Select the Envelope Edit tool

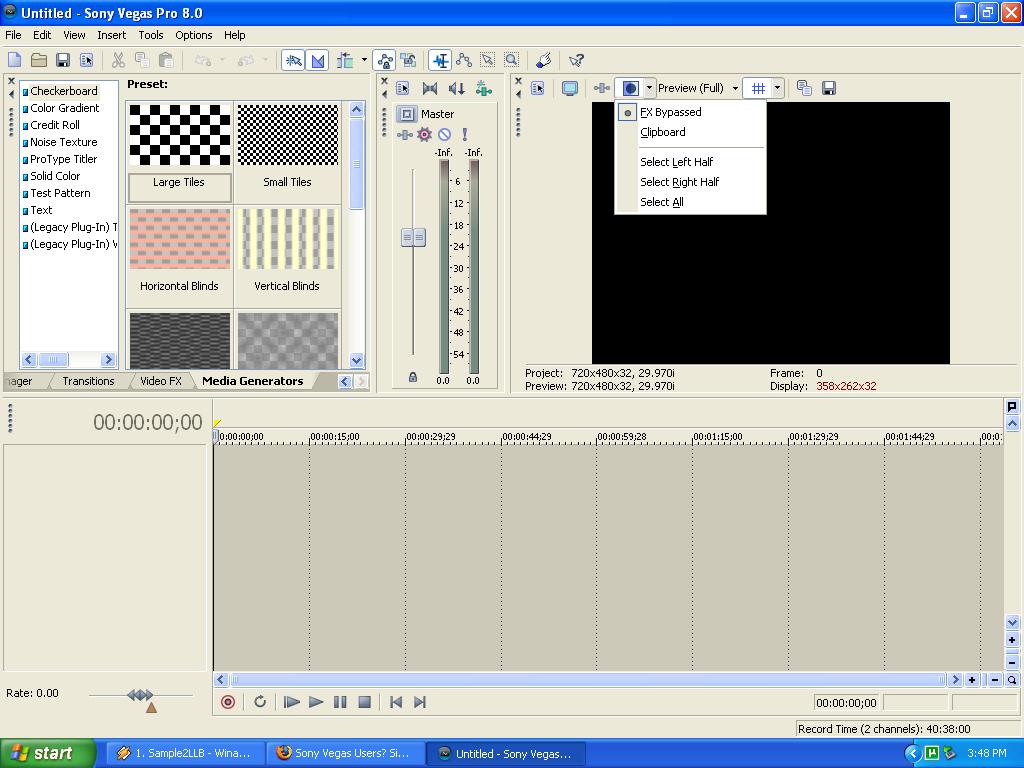click(464, 61)
